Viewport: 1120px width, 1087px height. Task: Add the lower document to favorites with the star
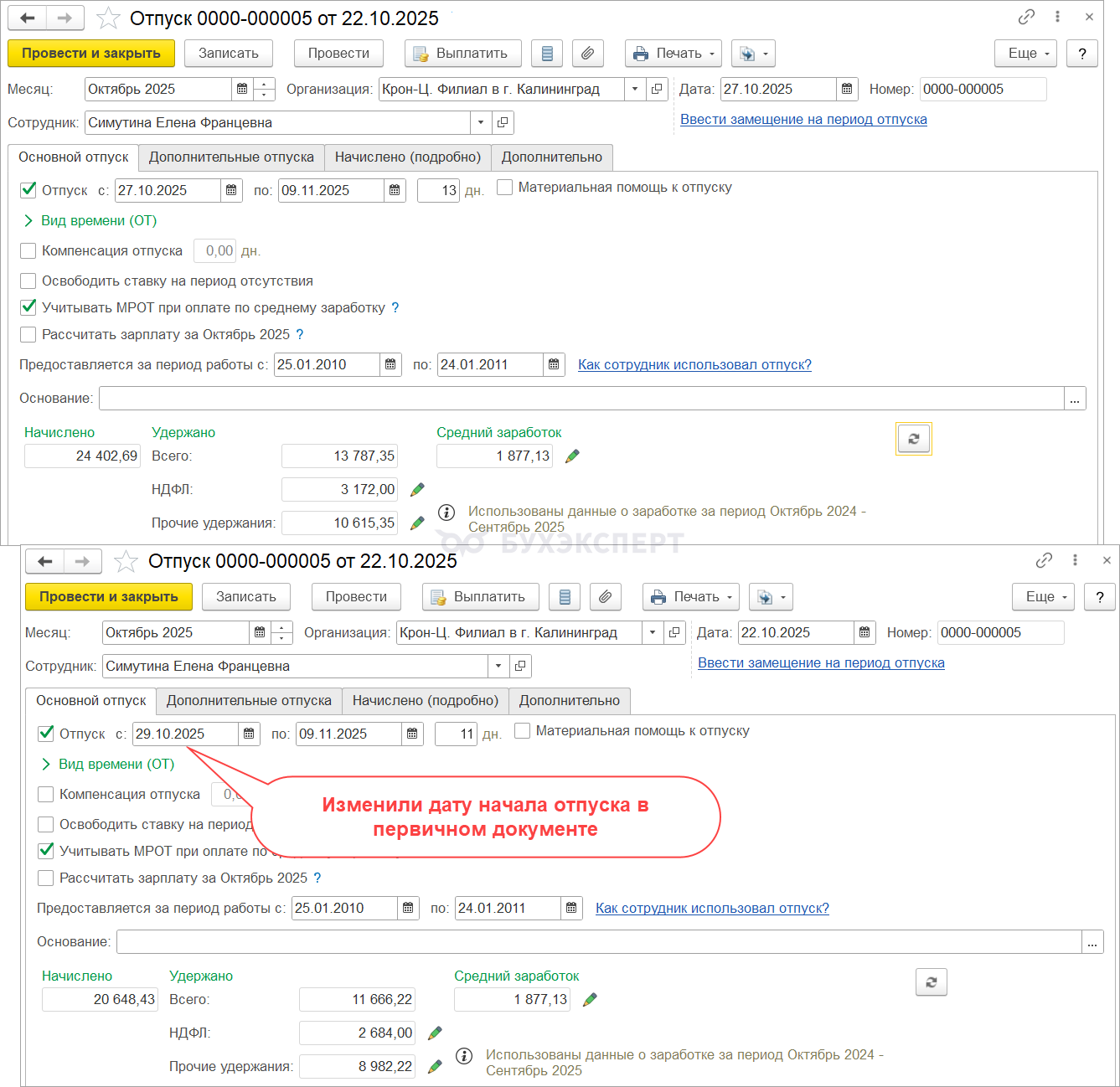(126, 562)
